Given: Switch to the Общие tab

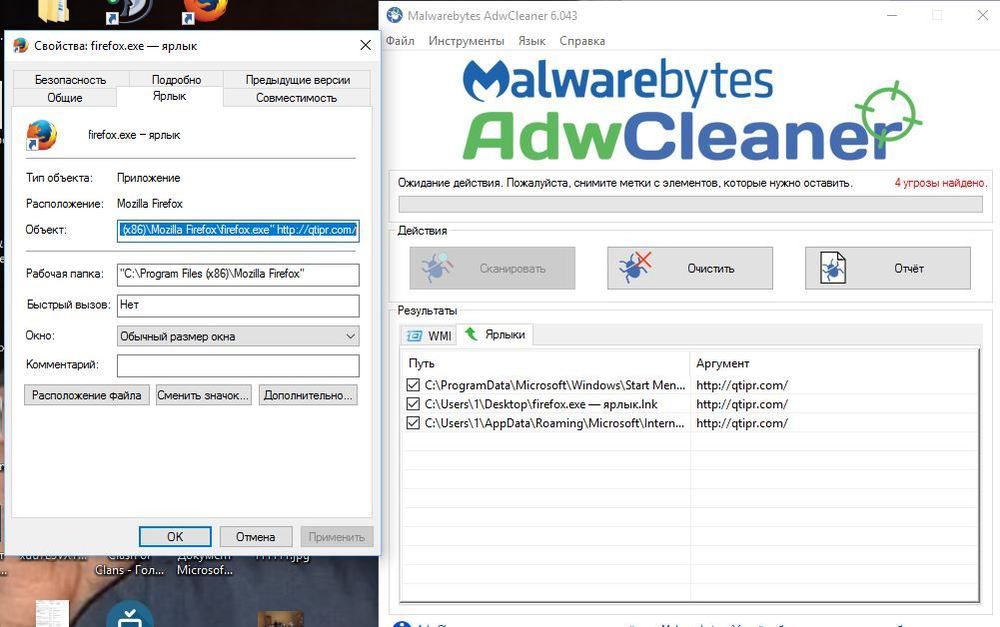Looking at the screenshot, I should [x=64, y=98].
